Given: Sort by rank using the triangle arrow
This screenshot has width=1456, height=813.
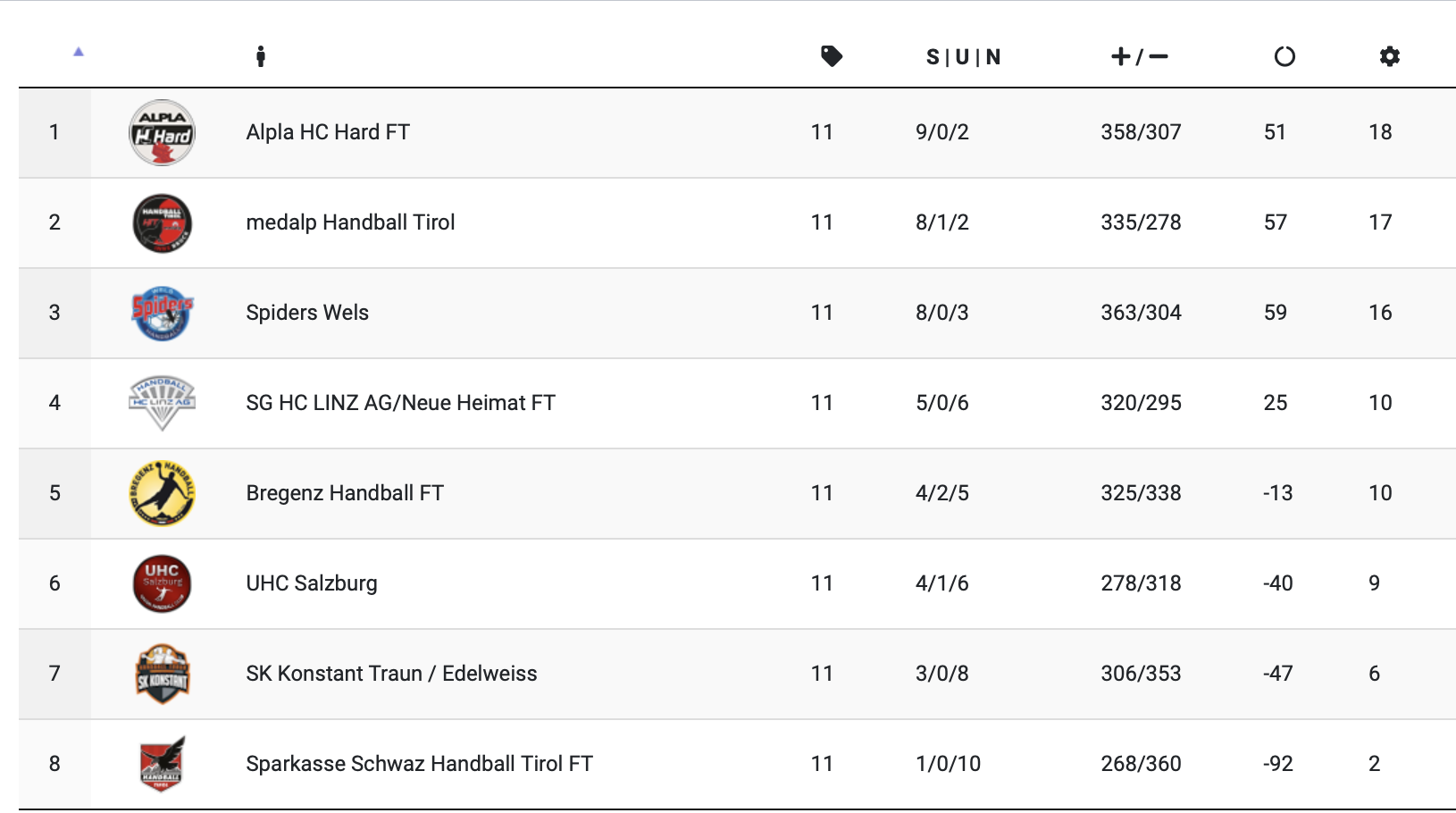Looking at the screenshot, I should 79,52.
